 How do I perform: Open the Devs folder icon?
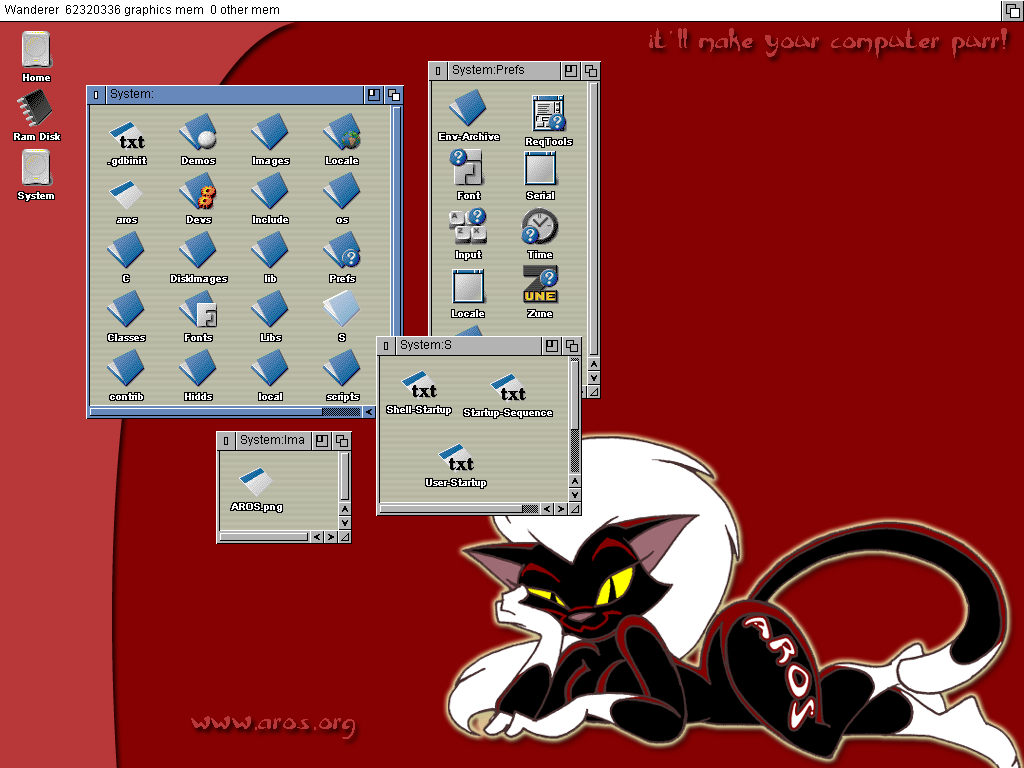[198, 191]
